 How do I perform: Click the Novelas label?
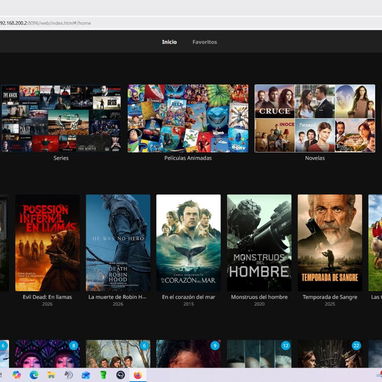click(x=315, y=158)
